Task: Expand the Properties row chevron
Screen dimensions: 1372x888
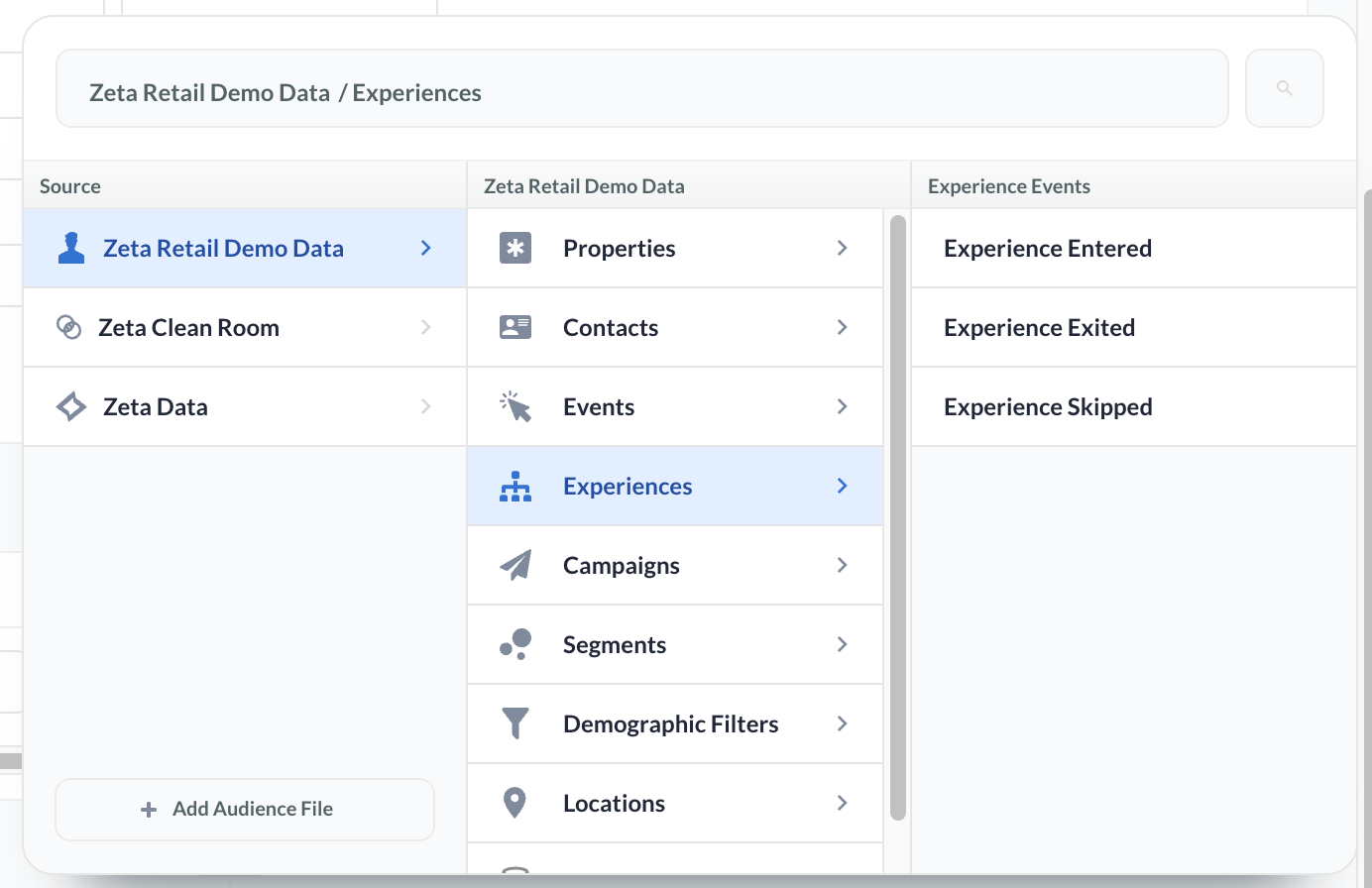Action: pyautogui.click(x=843, y=248)
